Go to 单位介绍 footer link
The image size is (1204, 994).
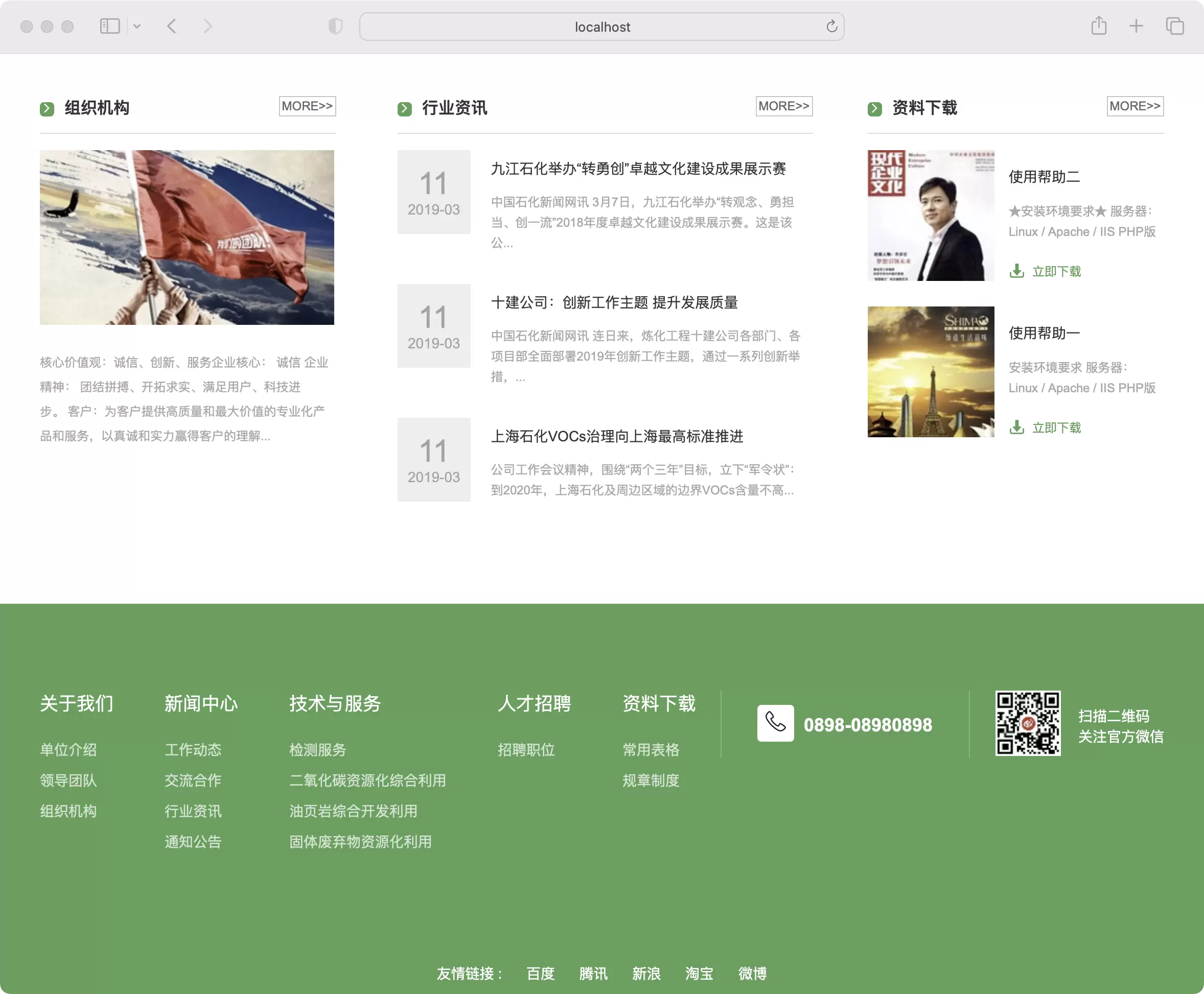[68, 750]
